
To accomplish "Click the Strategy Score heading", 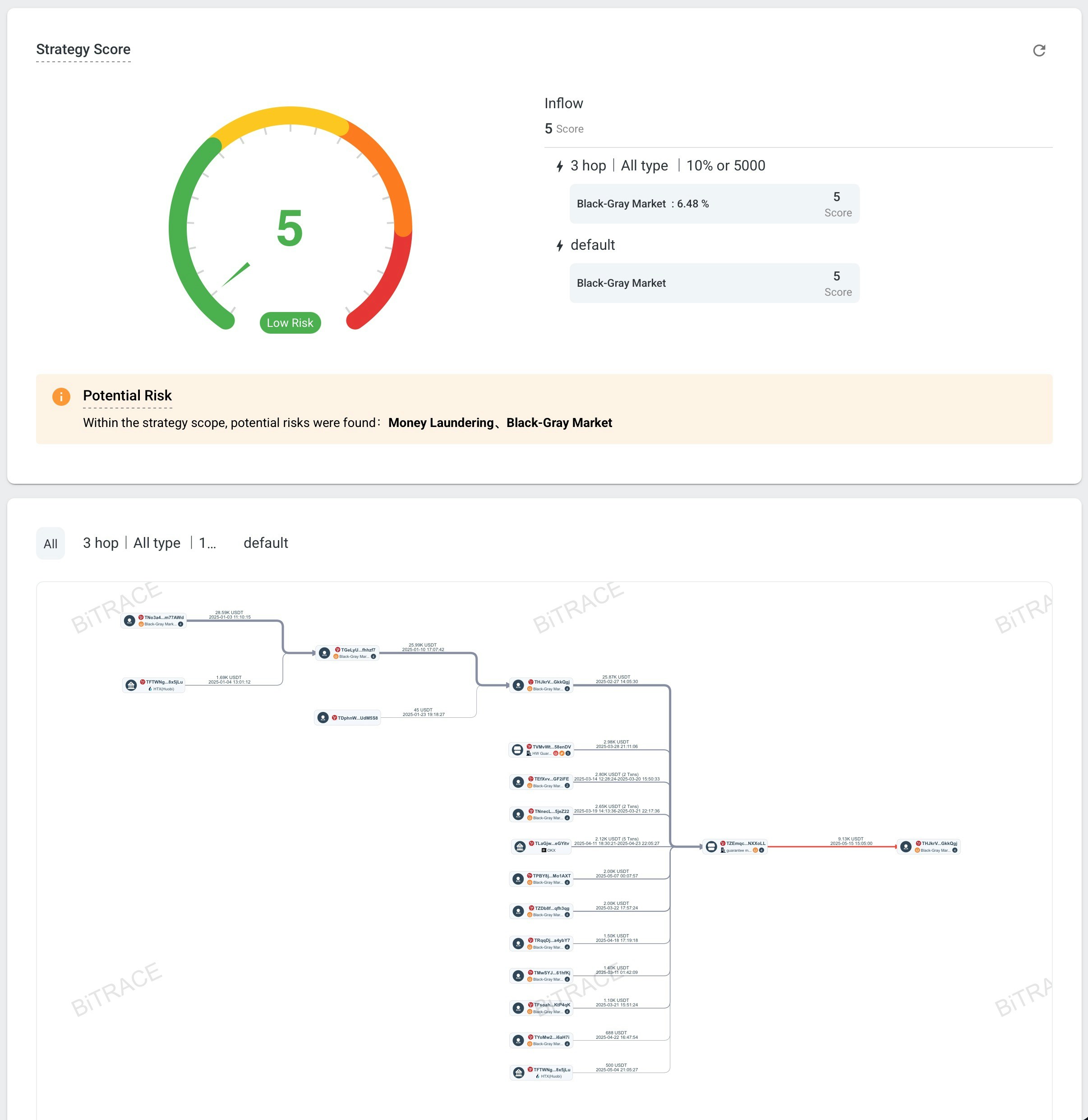I will (x=83, y=49).
